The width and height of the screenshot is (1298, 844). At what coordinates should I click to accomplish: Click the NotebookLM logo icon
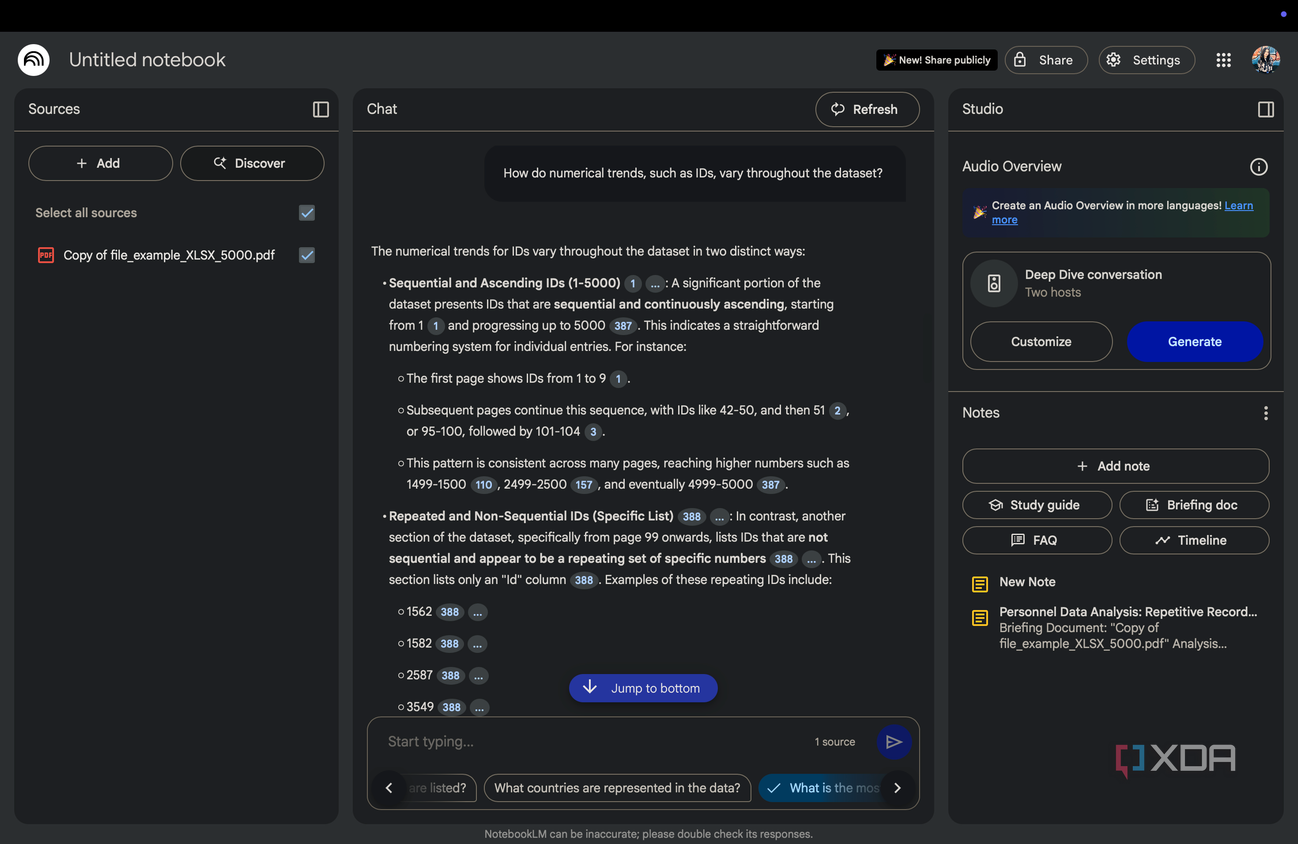pyautogui.click(x=34, y=60)
